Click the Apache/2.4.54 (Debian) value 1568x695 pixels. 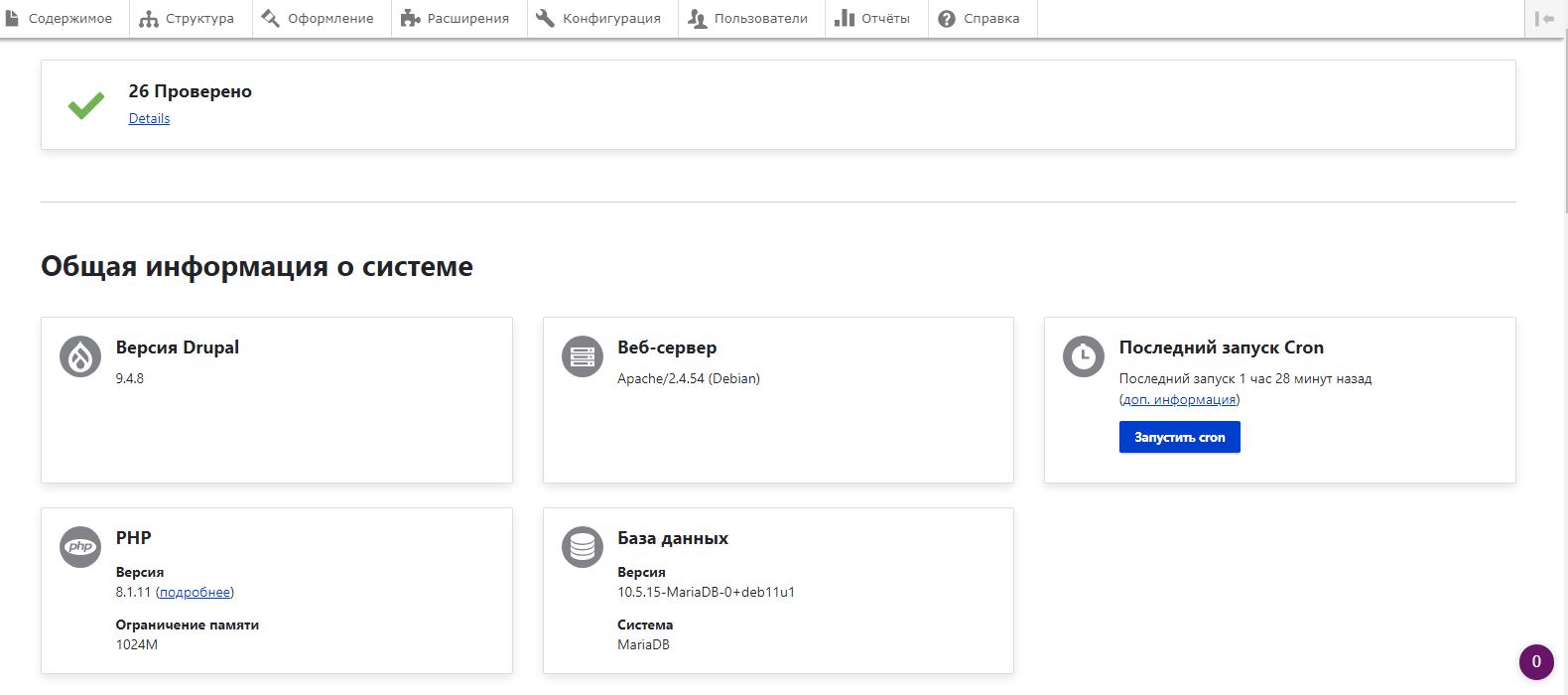689,378
